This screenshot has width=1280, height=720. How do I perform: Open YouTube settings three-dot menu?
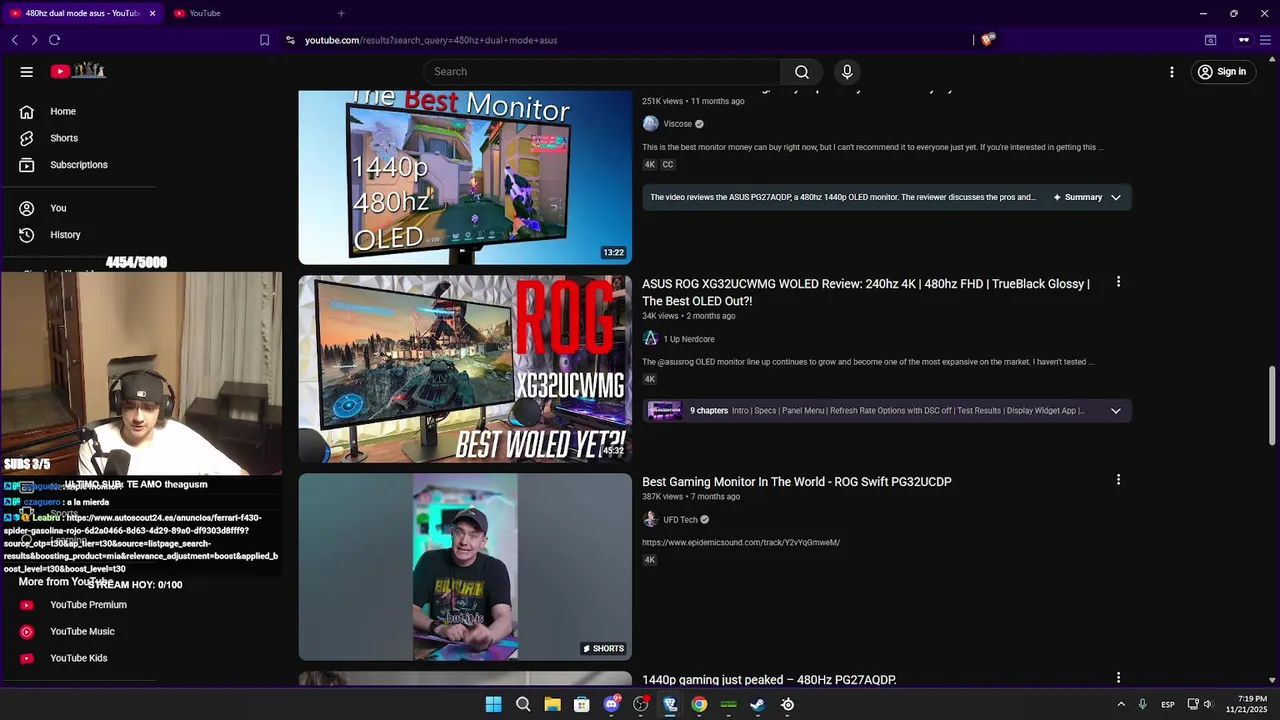[x=1172, y=71]
